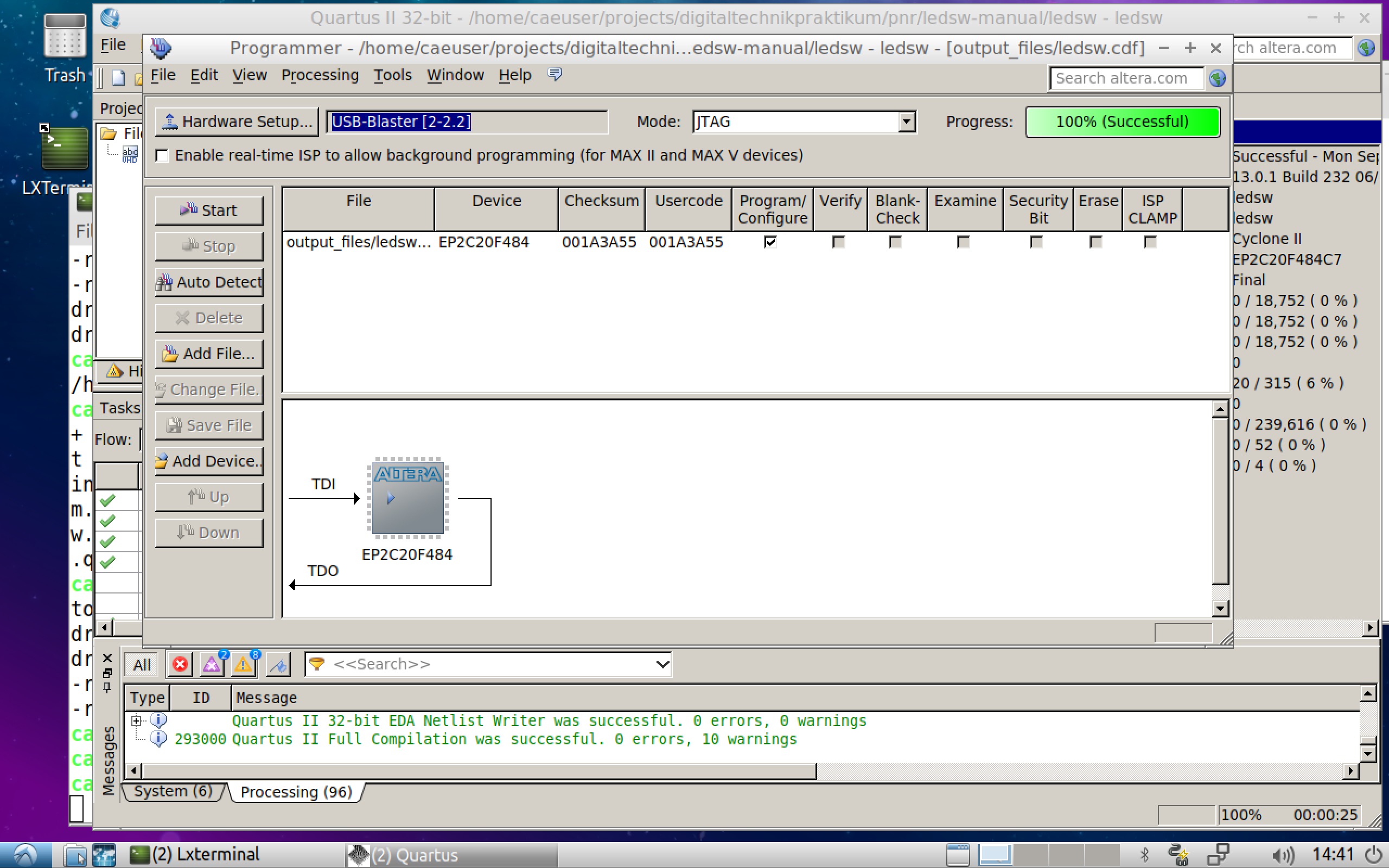
Task: Click the Up button
Action: pyautogui.click(x=209, y=496)
